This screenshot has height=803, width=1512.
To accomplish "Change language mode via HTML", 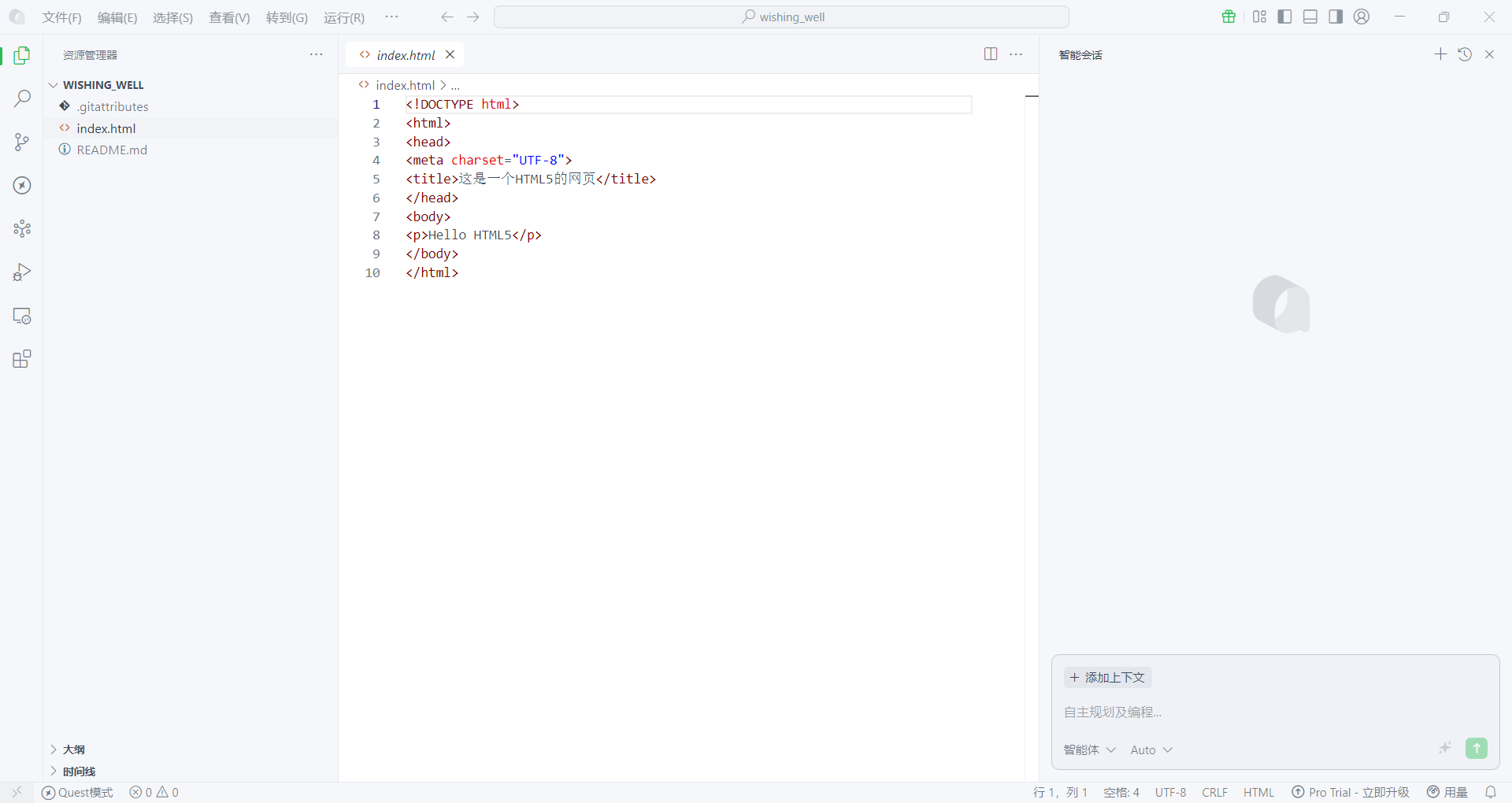I will [1258, 792].
